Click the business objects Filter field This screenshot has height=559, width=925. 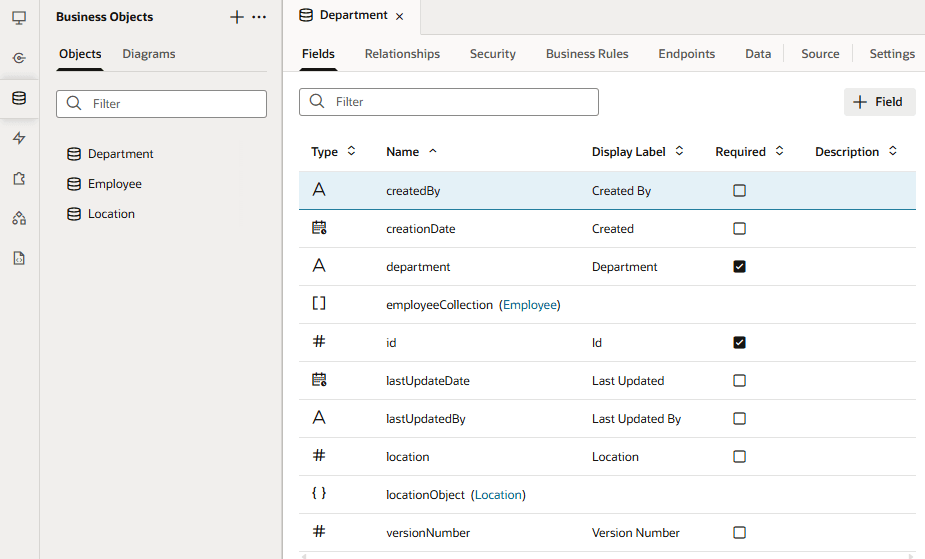coord(161,104)
